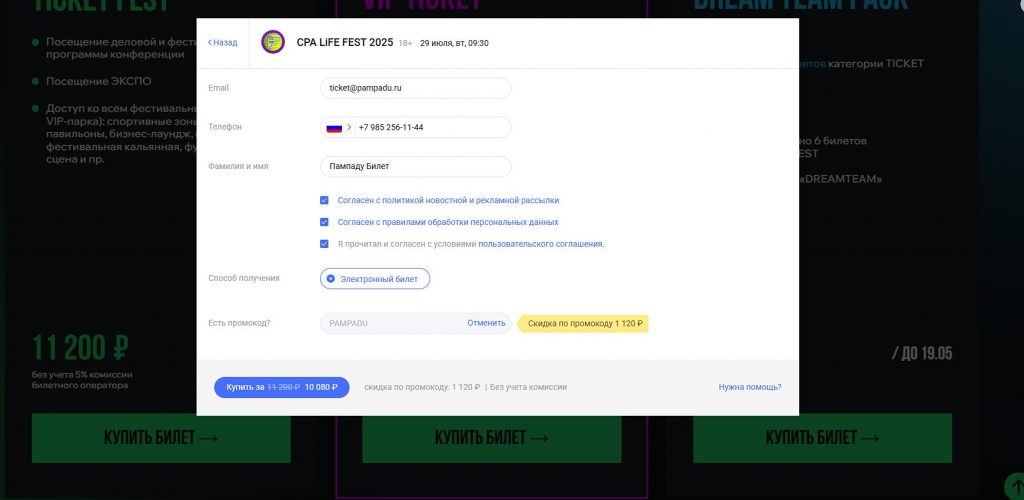The width and height of the screenshot is (1024, 500).
Task: Select Электронный билет radio option
Action: pyautogui.click(x=375, y=279)
